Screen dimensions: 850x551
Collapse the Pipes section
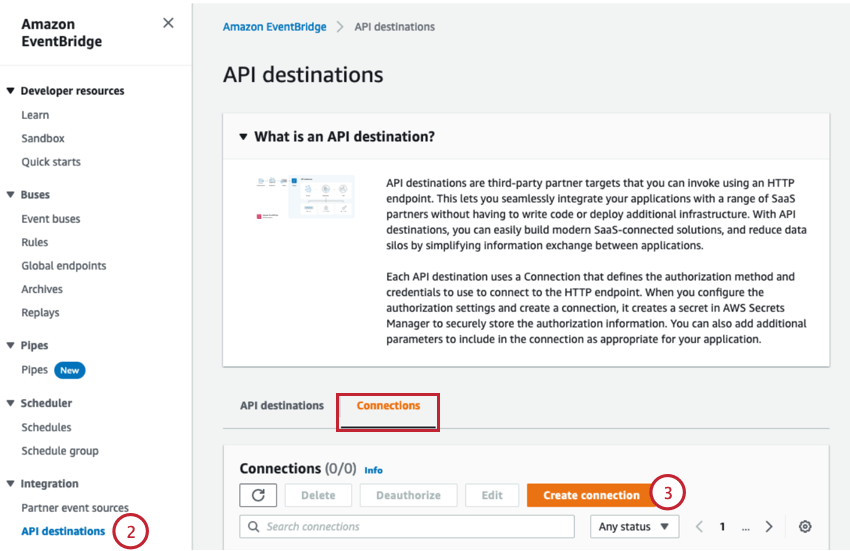(x=10, y=345)
